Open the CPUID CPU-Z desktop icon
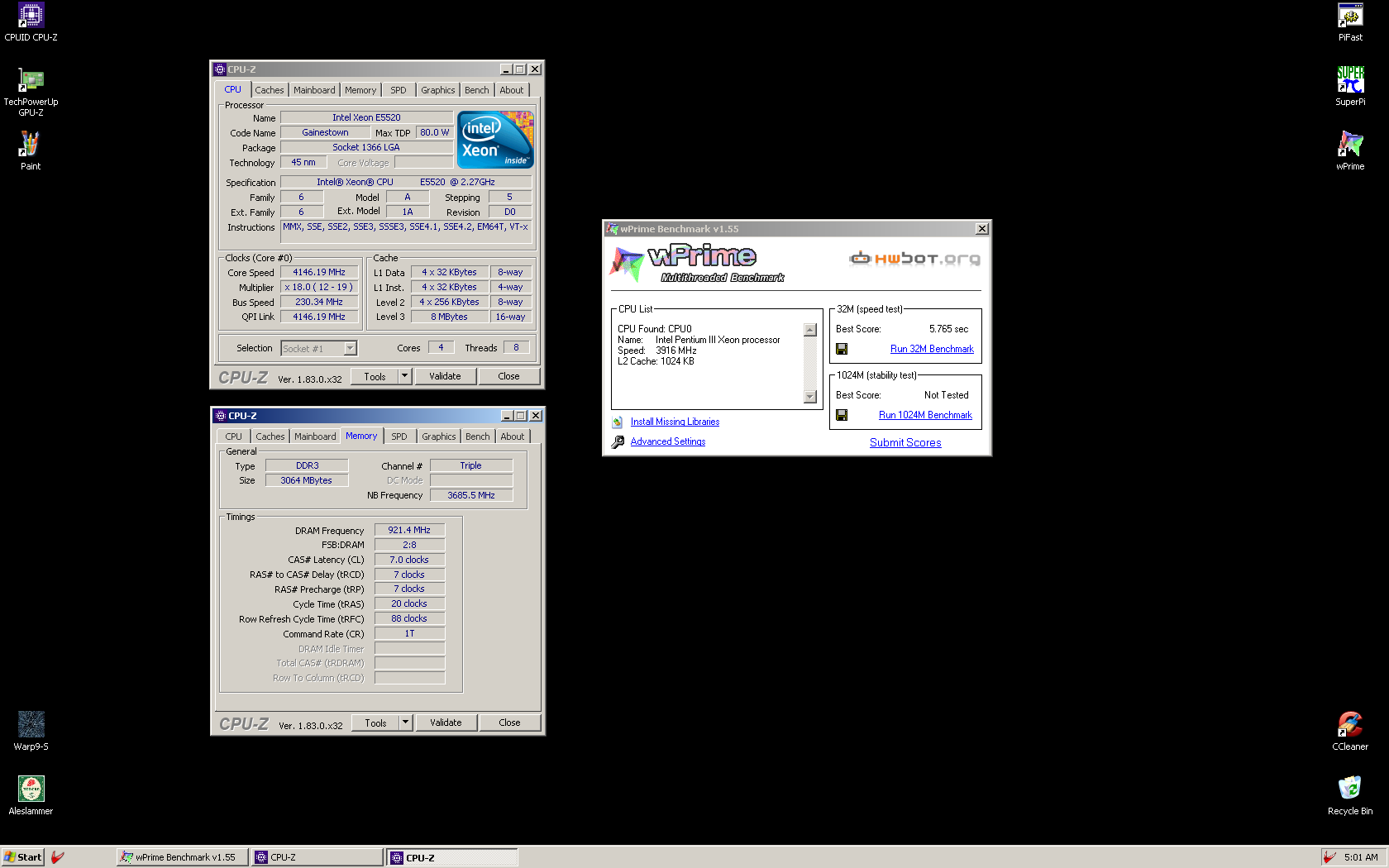 [31, 22]
